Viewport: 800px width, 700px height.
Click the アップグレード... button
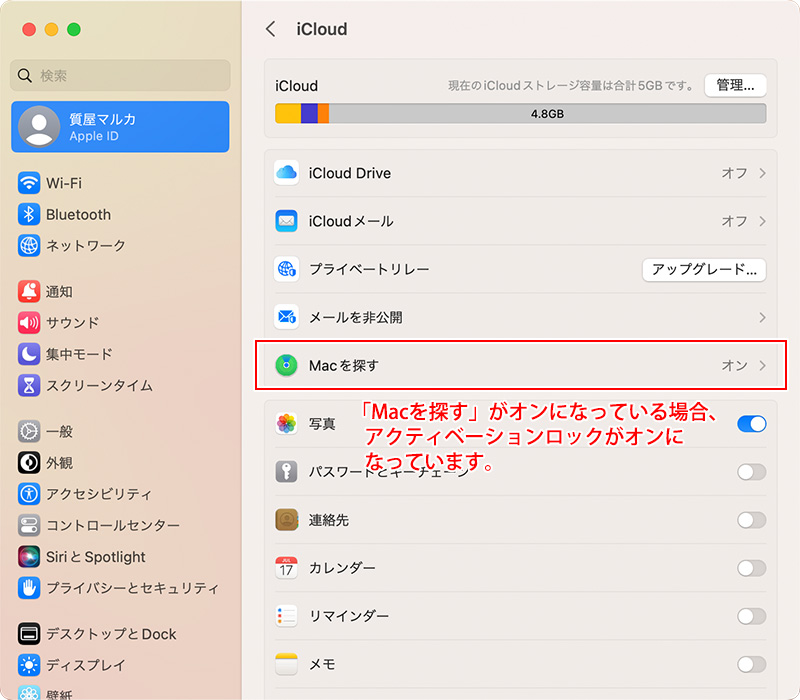703,269
